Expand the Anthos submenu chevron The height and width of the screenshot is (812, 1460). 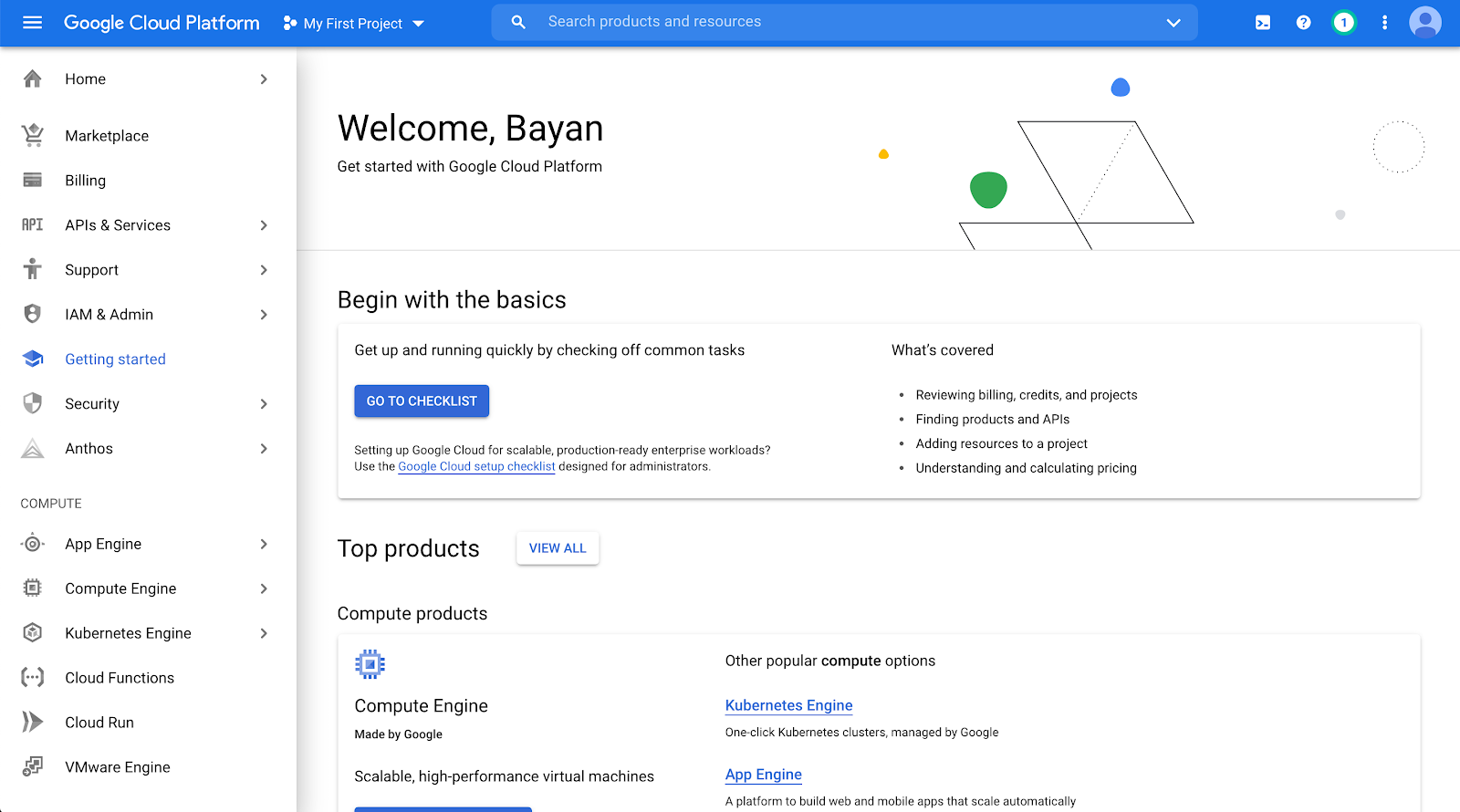point(264,449)
